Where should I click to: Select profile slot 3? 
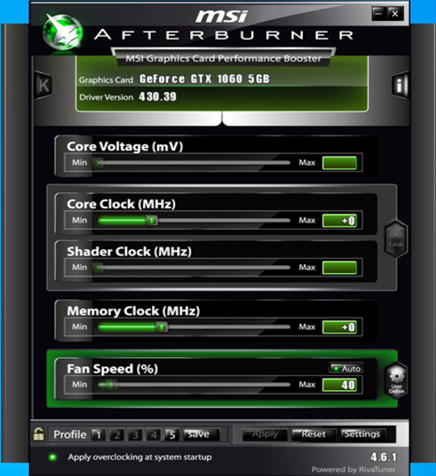pos(135,435)
